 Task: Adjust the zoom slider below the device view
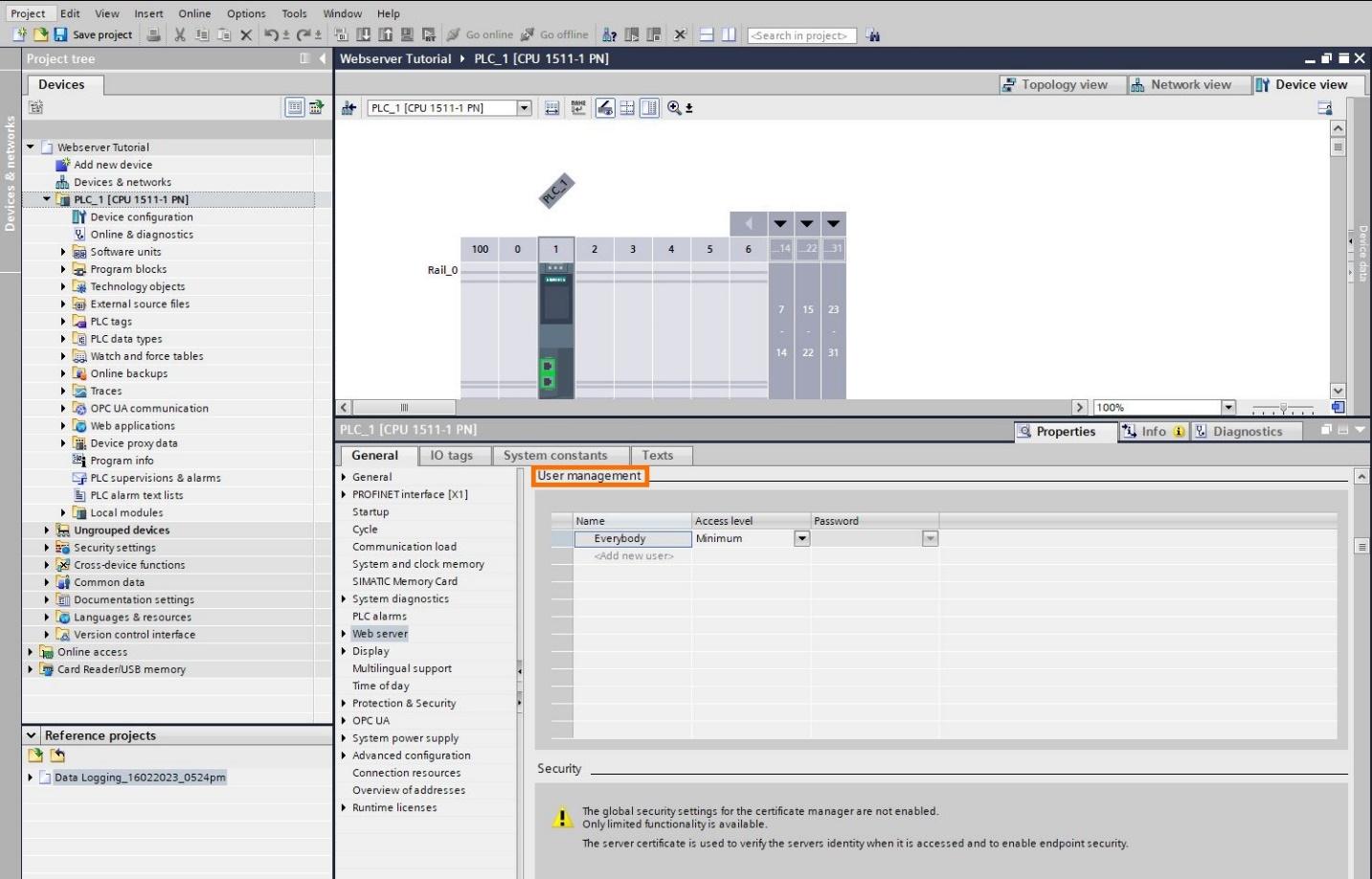pos(1283,407)
